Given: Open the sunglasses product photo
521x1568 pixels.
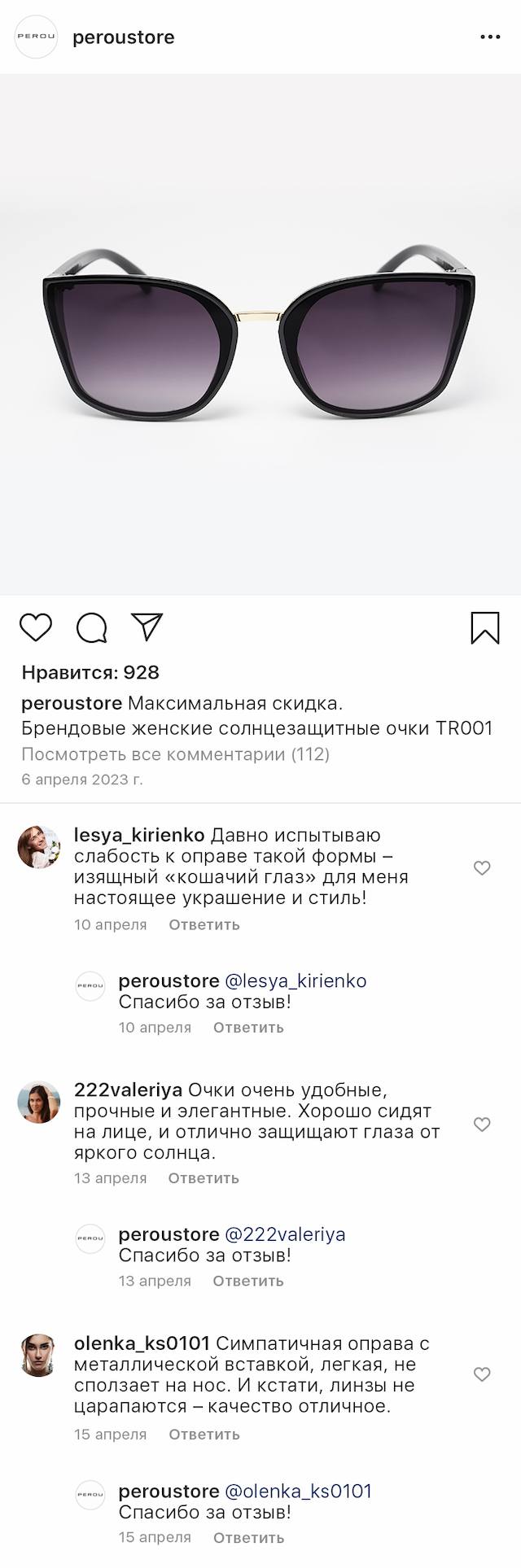Looking at the screenshot, I should pyautogui.click(x=260, y=334).
